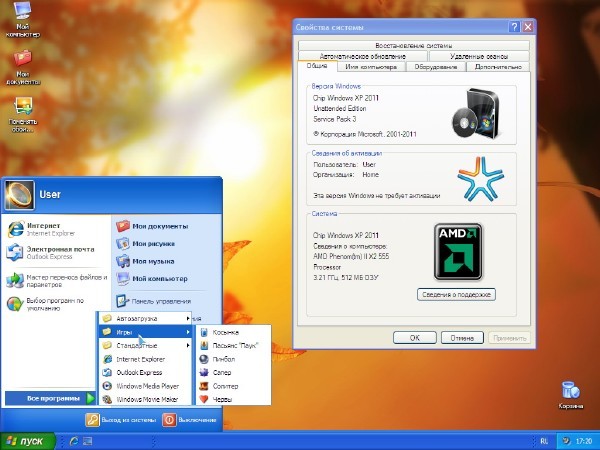Screen dimensions: 600x450
Task: Open Internet Explorer in All Programs submenu
Action: [145, 359]
